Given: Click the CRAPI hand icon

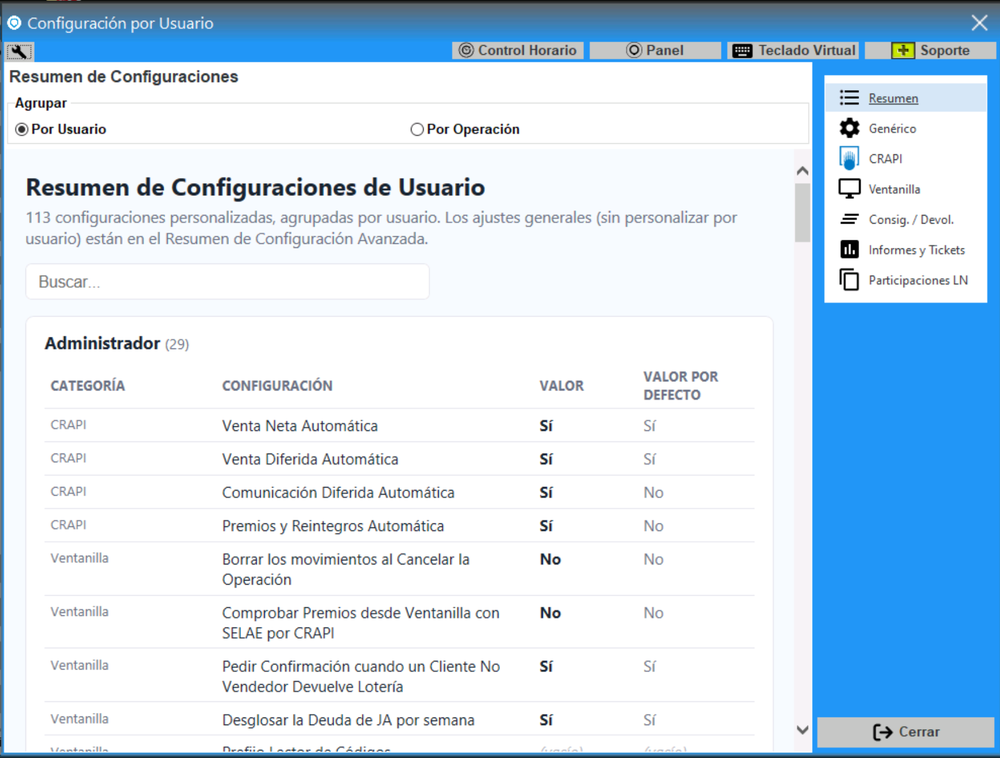Looking at the screenshot, I should pos(849,159).
